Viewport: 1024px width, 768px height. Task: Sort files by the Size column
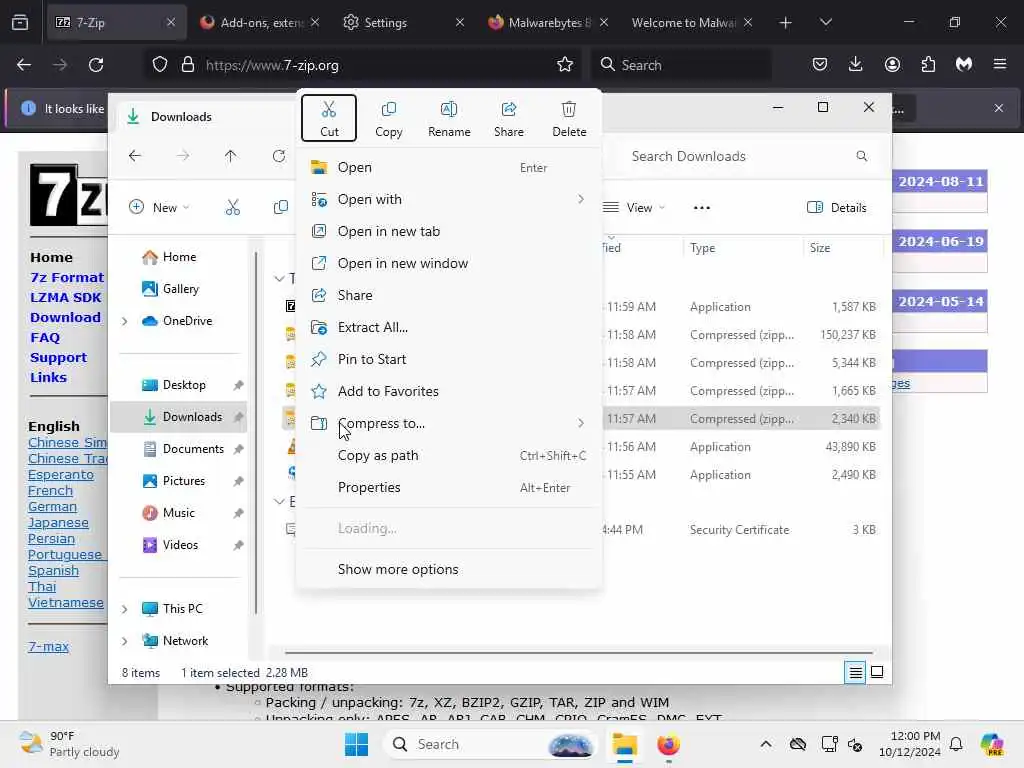(841, 248)
